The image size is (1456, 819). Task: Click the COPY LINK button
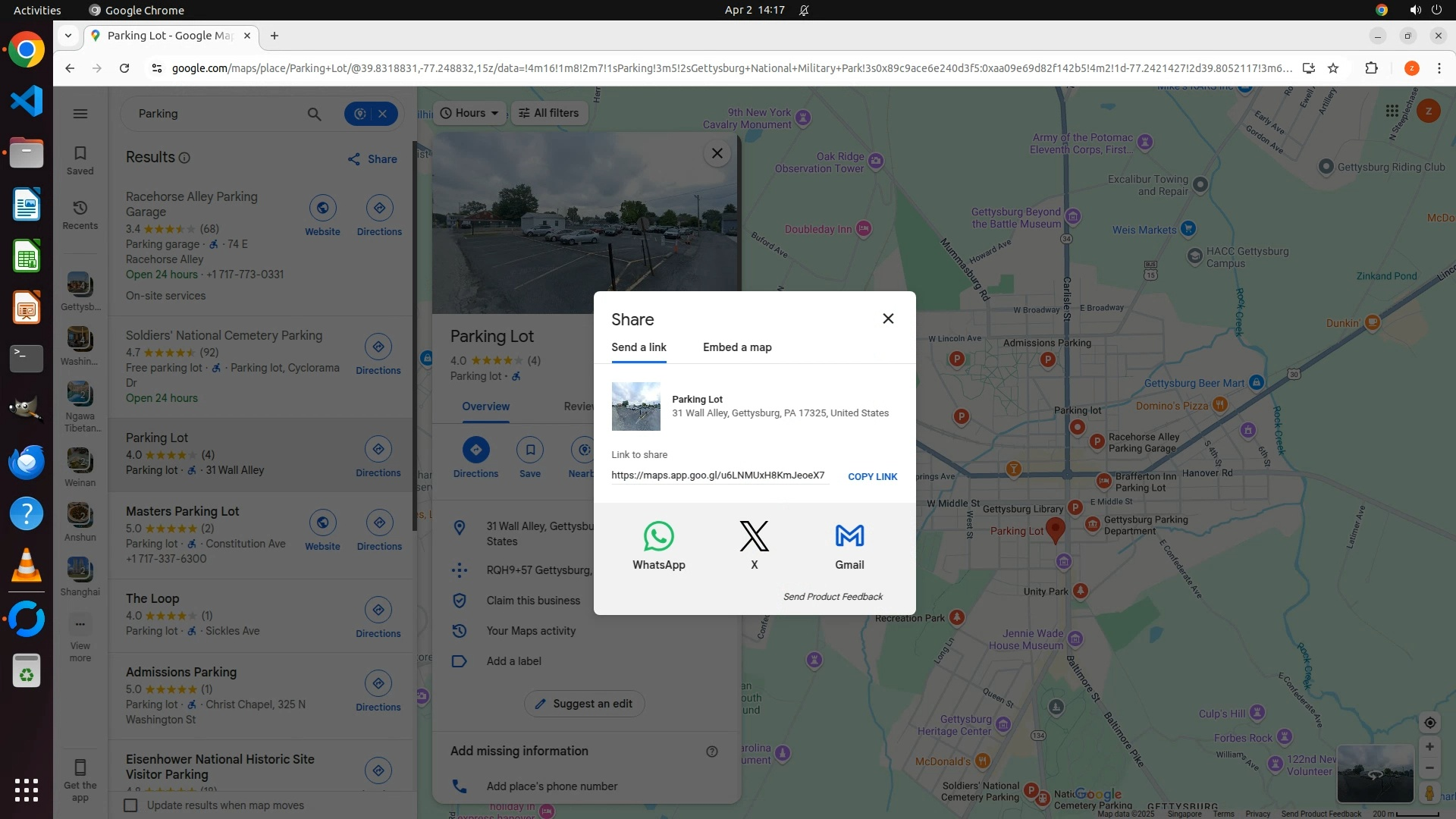(x=872, y=477)
